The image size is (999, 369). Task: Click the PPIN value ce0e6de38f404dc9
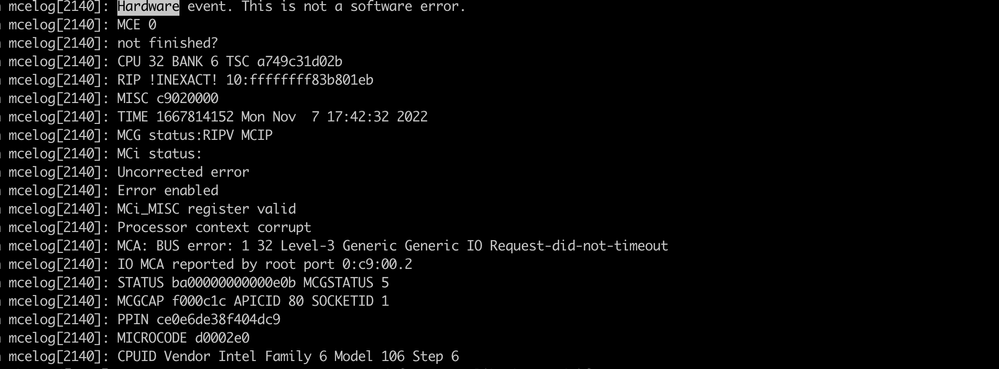pos(219,319)
